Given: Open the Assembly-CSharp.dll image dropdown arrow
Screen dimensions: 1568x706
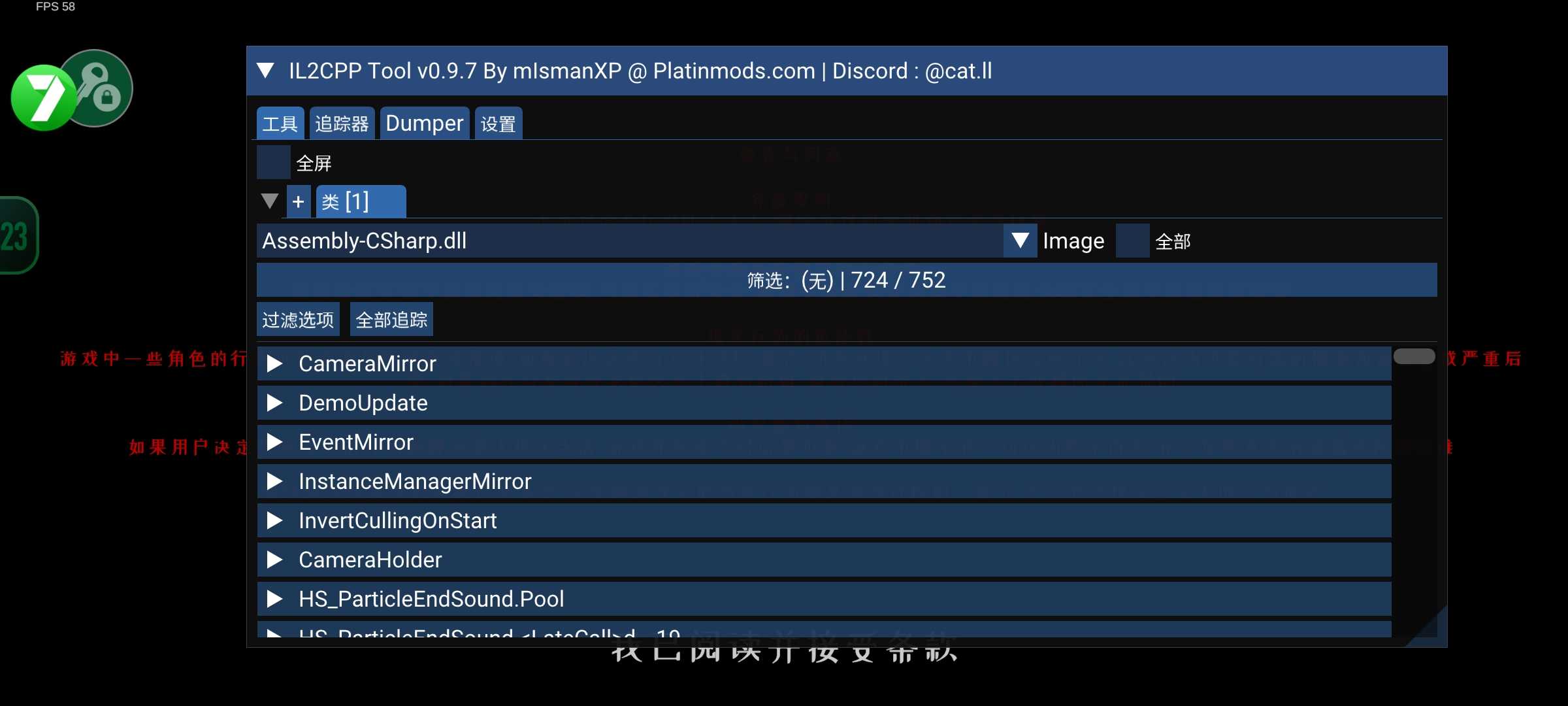Looking at the screenshot, I should [x=1020, y=241].
